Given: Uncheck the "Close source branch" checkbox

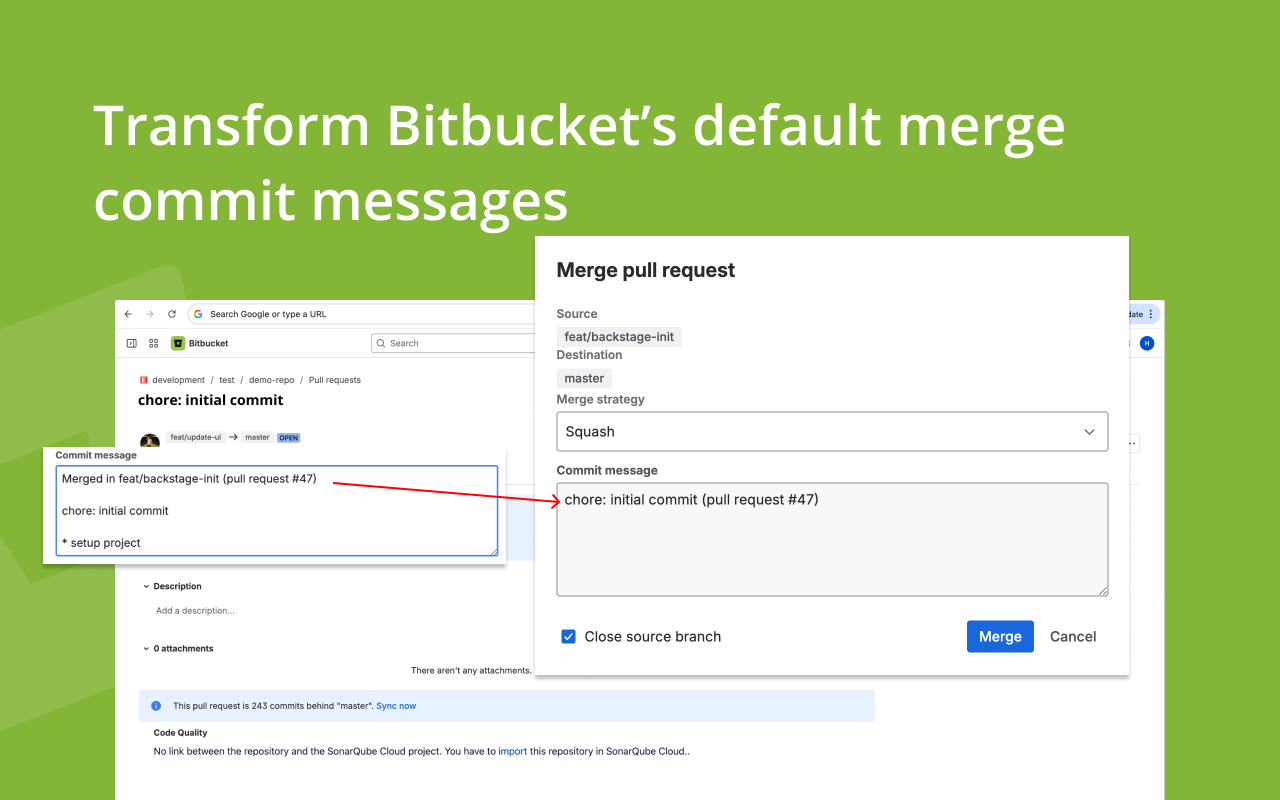Looking at the screenshot, I should [568, 636].
